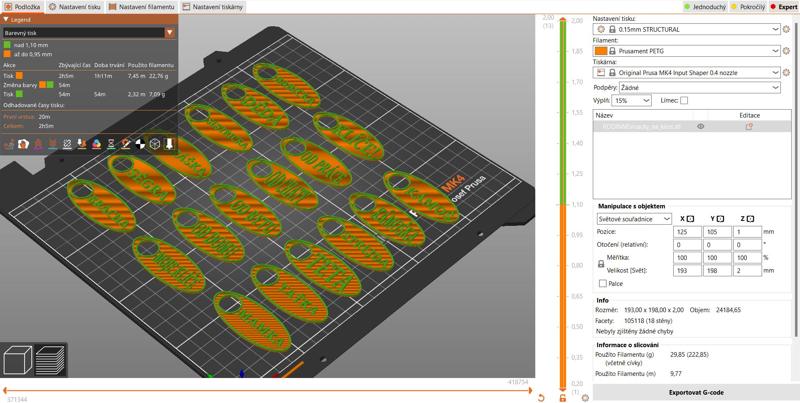800x403 pixels.
Task: Toggle Custom G-codes icon in legend toolbar
Action: pos(126,145)
